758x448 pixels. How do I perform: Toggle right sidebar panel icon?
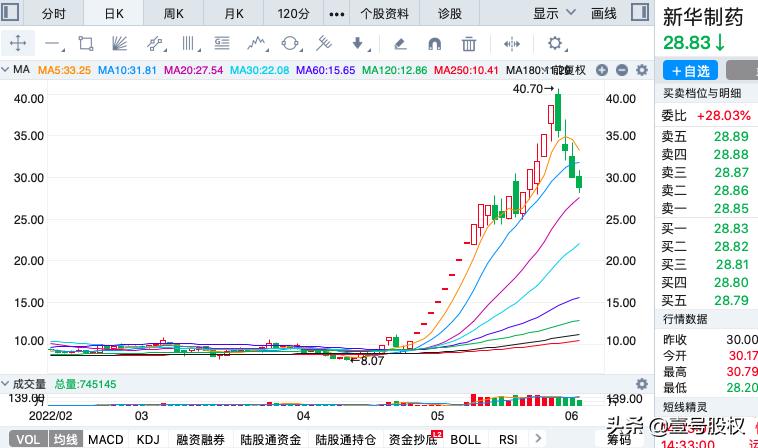click(x=640, y=12)
